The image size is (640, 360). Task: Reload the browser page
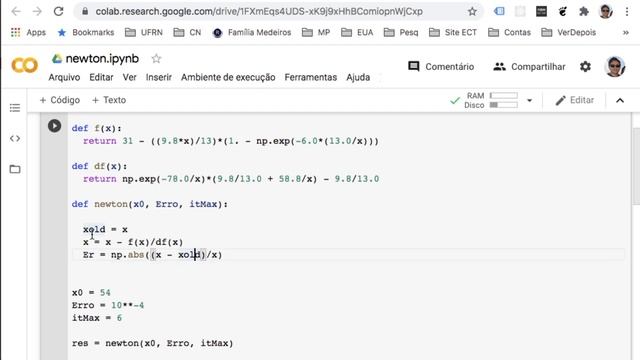pos(58,11)
